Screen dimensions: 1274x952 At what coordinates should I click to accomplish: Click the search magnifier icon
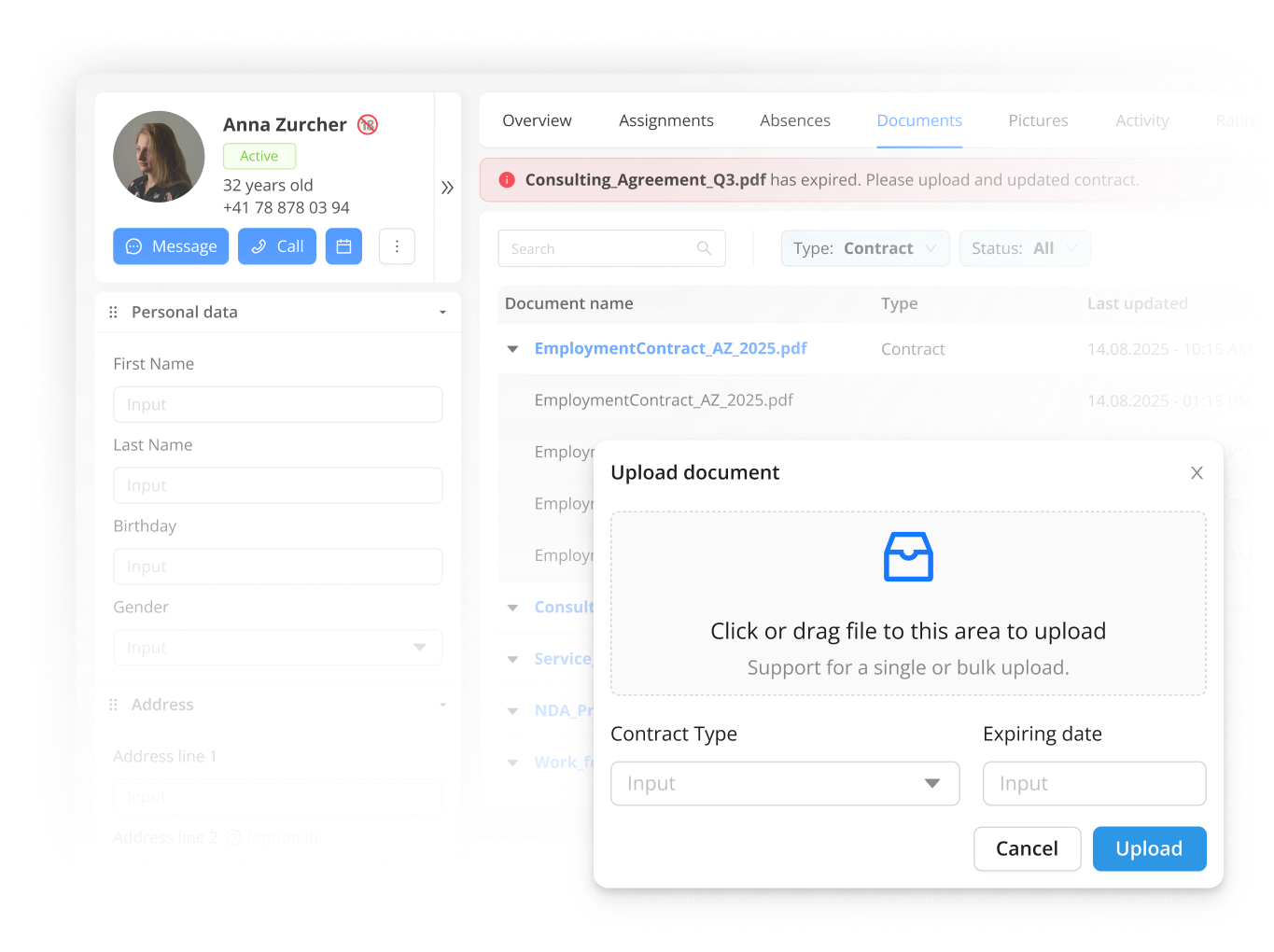click(704, 248)
